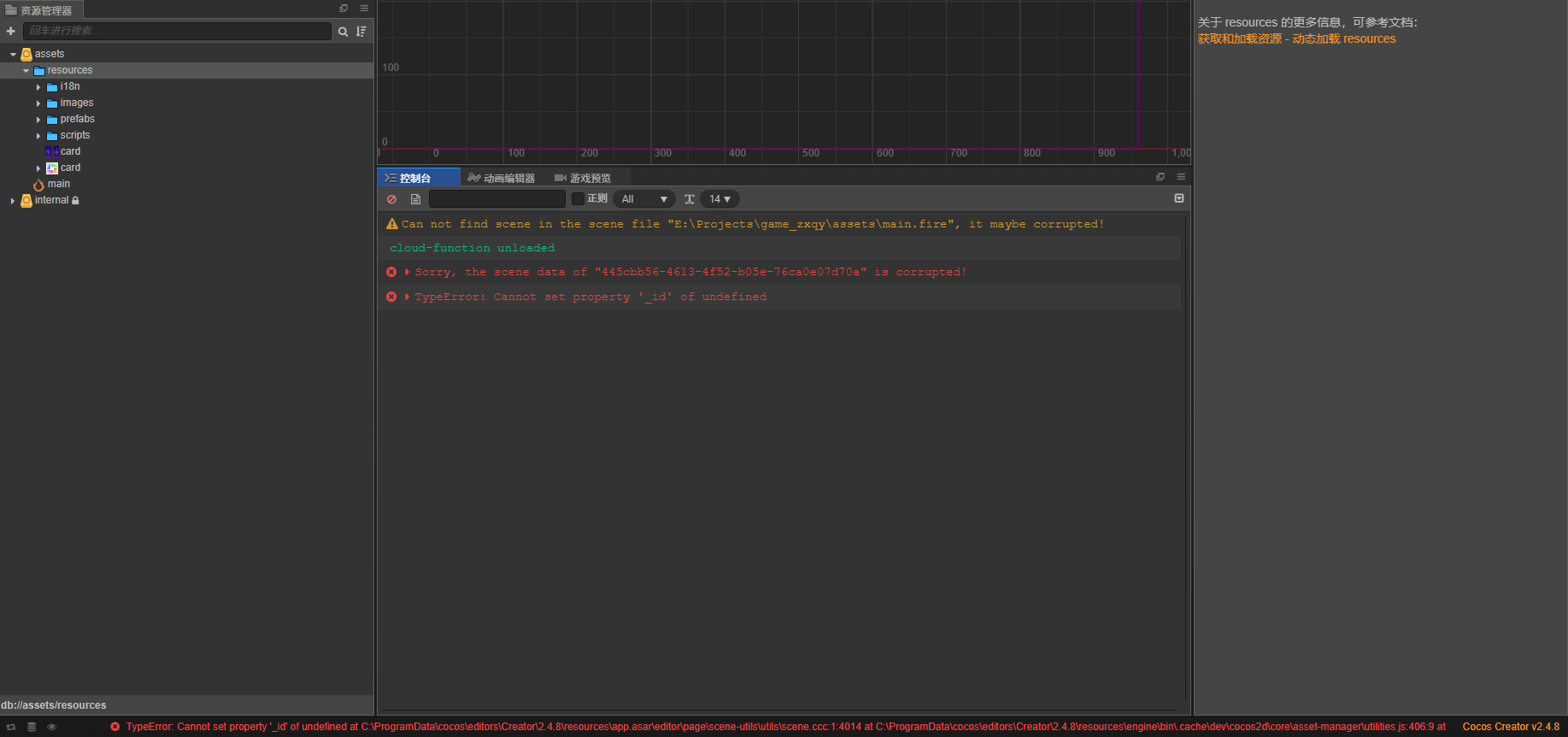
Task: Expand the internal database node
Action: tap(13, 201)
